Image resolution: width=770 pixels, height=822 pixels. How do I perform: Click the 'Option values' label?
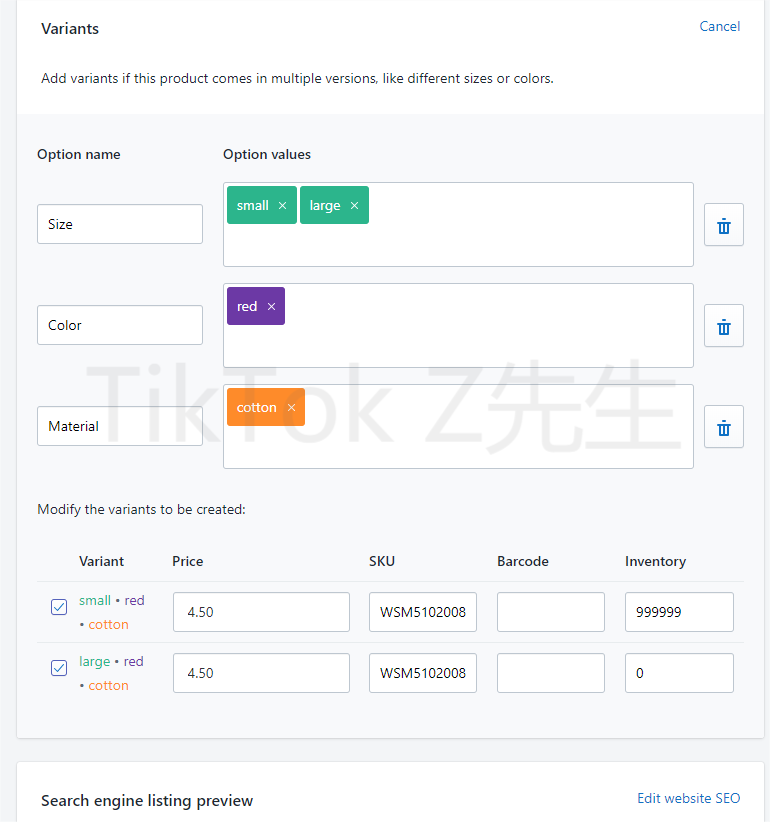pyautogui.click(x=267, y=154)
